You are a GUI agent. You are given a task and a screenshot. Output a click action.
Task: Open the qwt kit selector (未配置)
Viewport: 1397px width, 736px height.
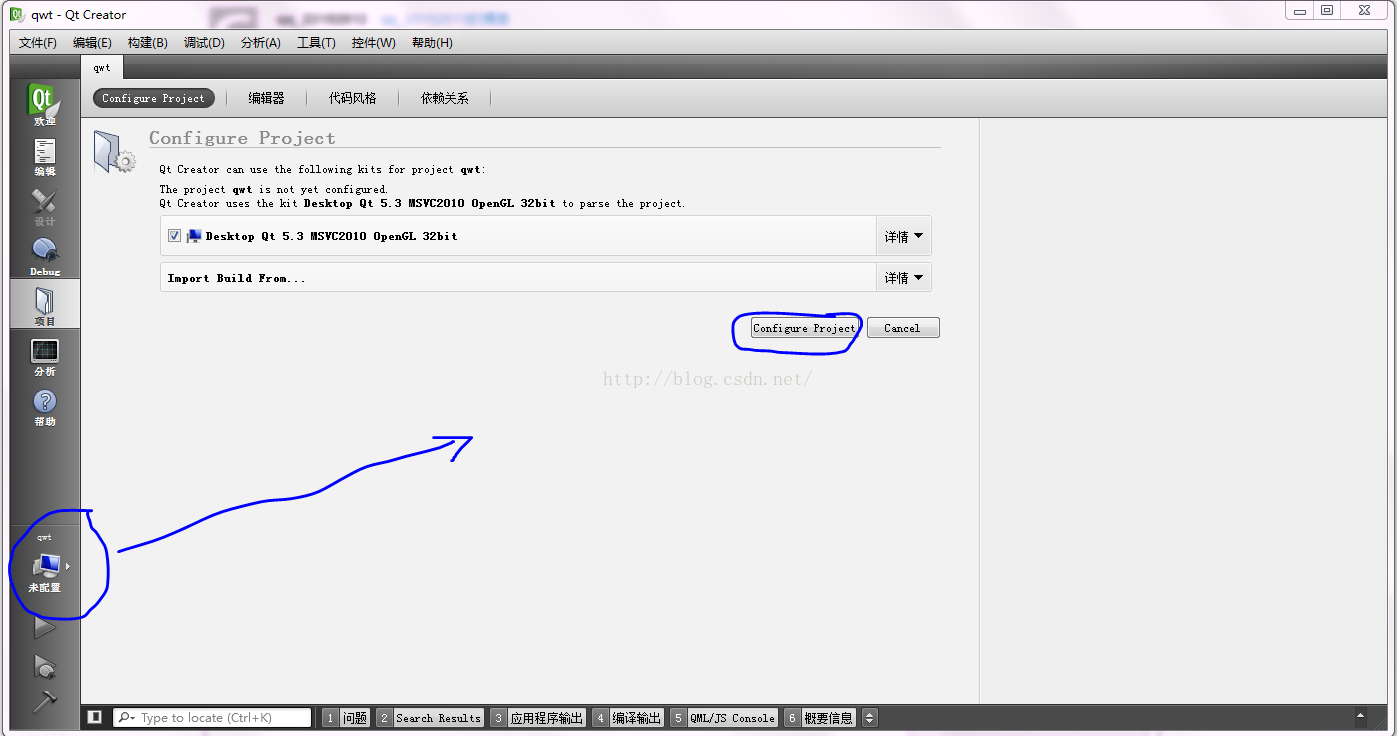point(45,566)
